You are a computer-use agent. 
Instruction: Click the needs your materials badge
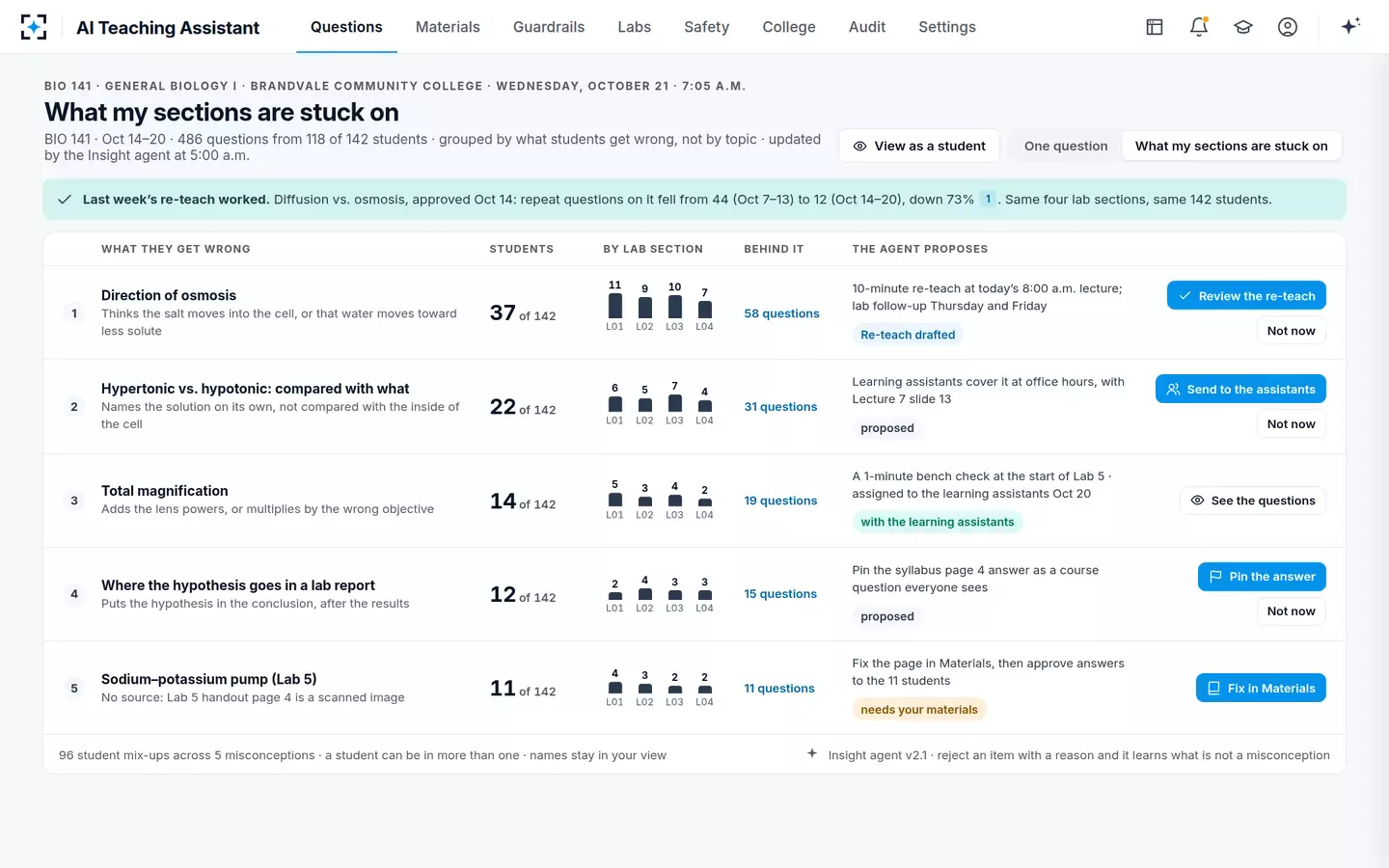(919, 710)
